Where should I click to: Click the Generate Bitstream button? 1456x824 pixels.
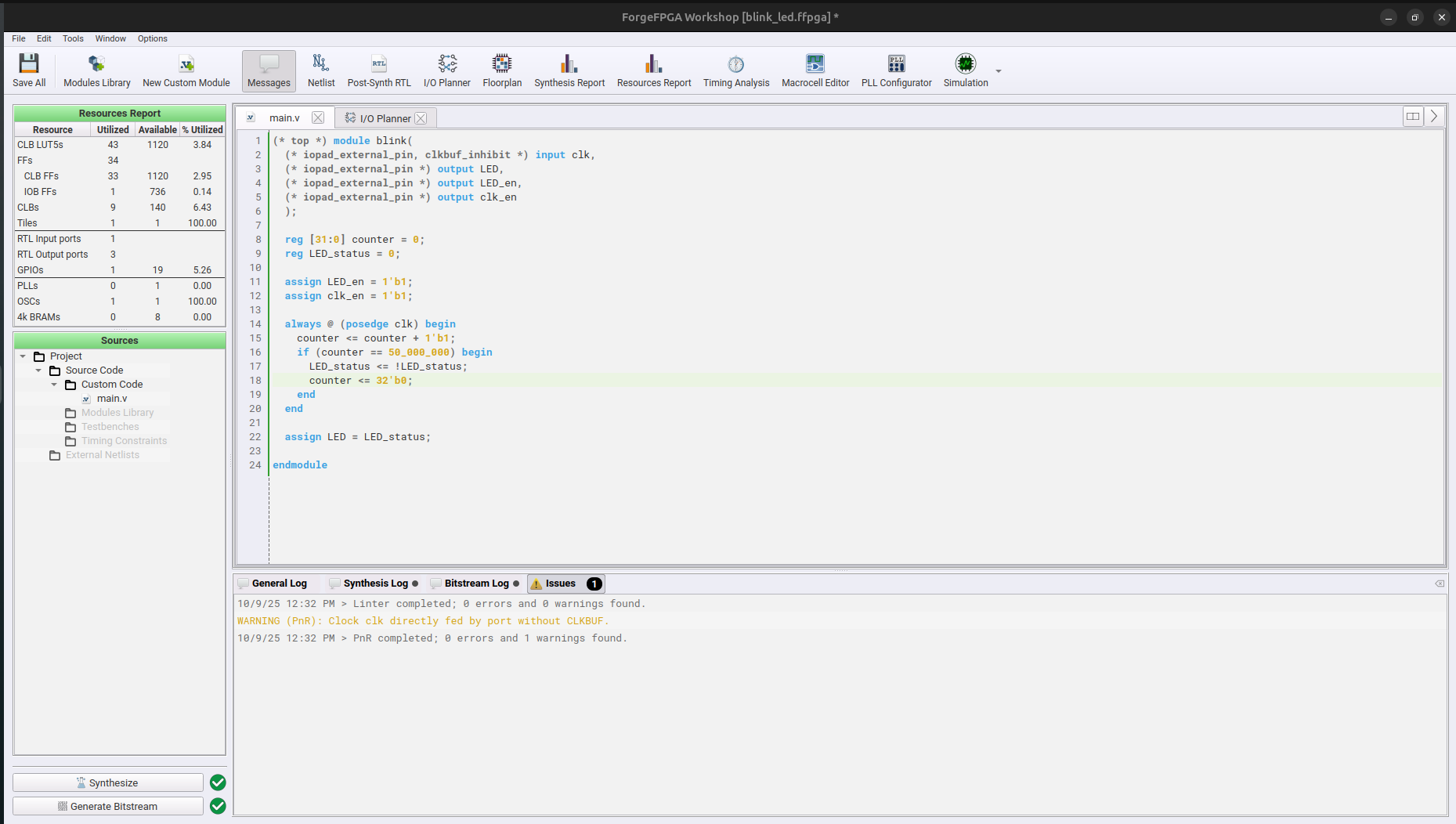click(x=108, y=806)
